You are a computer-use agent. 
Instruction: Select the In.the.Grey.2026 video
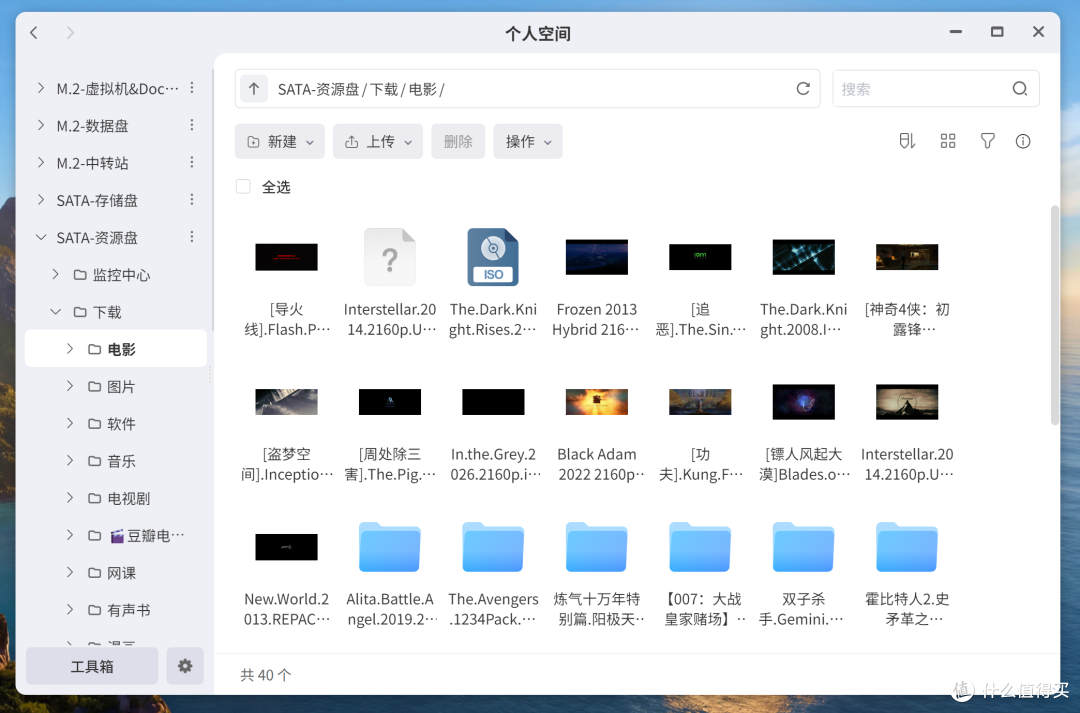tap(493, 402)
